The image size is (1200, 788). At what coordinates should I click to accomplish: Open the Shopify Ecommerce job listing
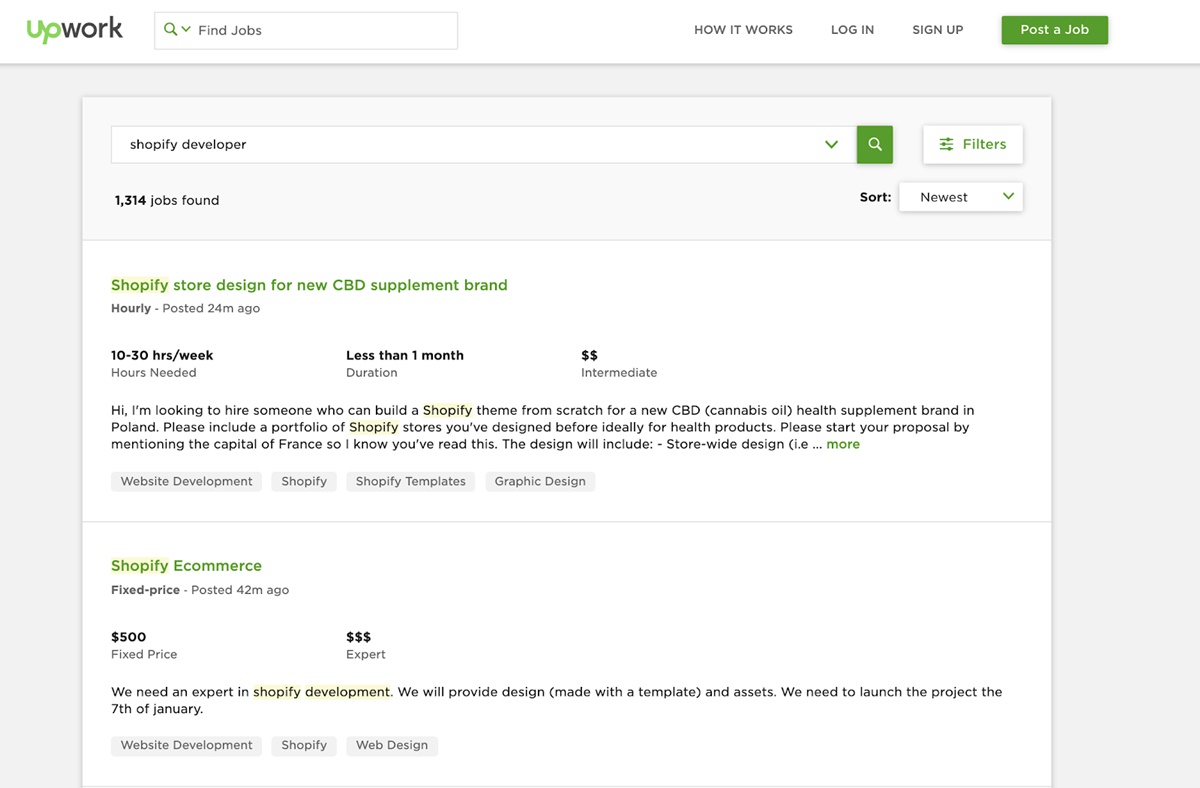186,566
